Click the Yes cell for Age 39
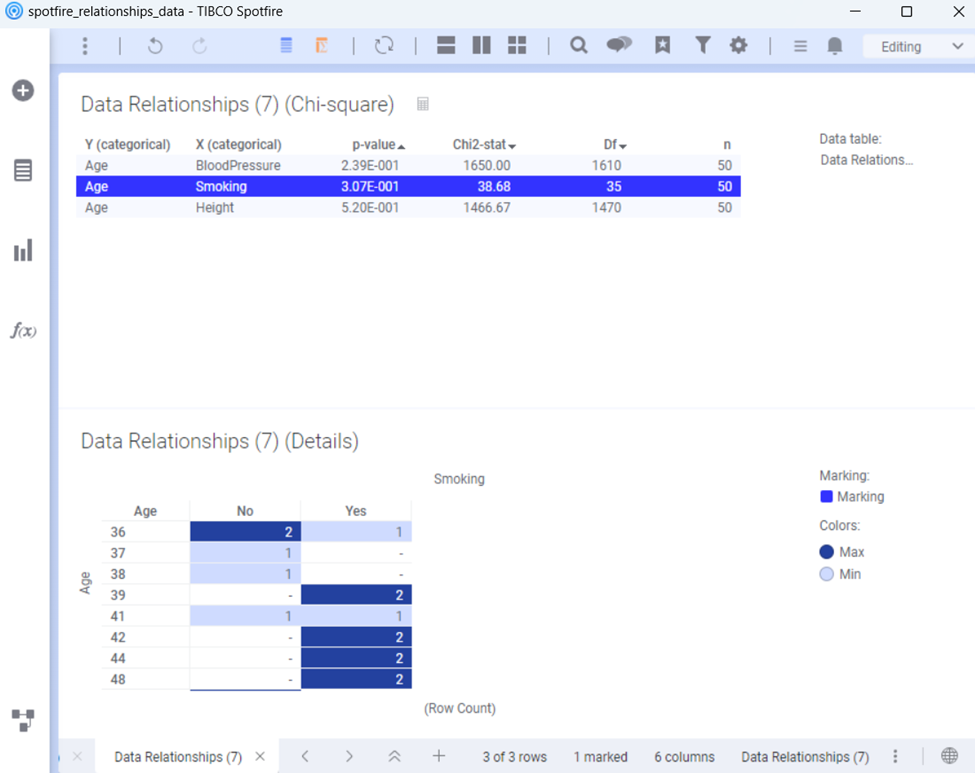 [356, 595]
